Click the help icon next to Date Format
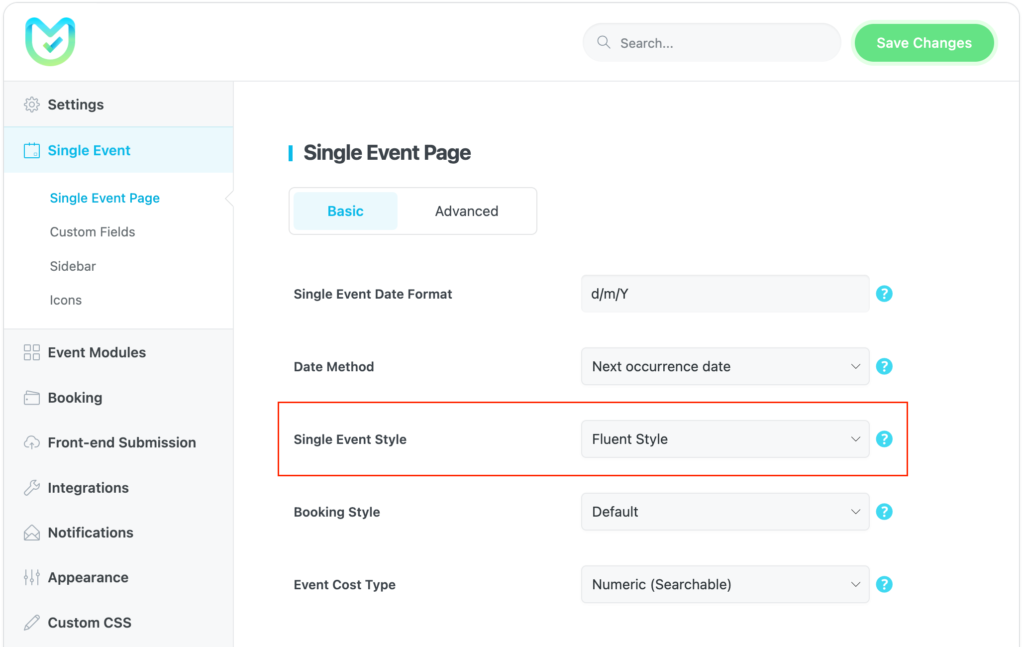The width and height of the screenshot is (1024, 647). pyautogui.click(x=884, y=293)
